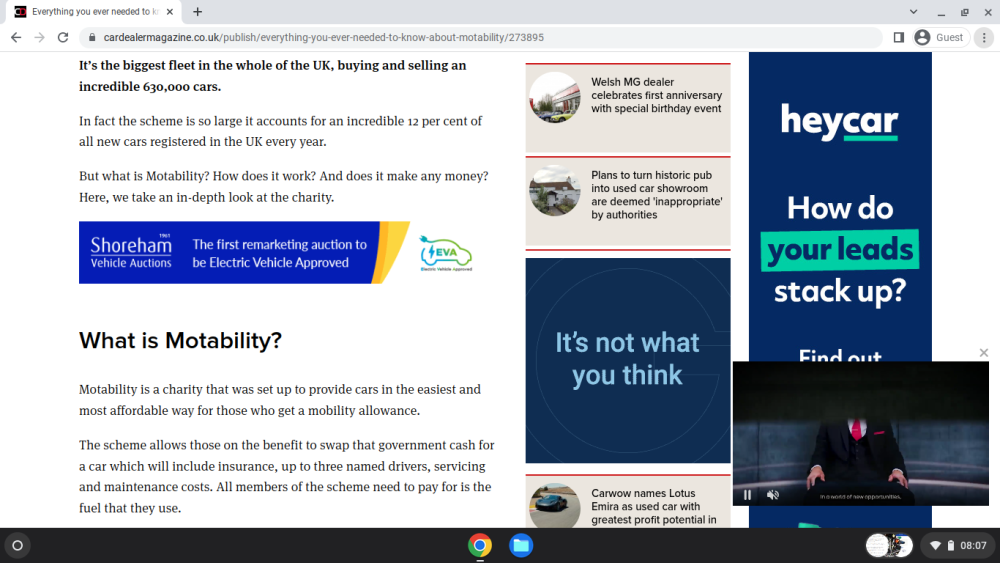Viewport: 1000px width, 563px height.
Task: Click the heycar logo in the ad
Action: (839, 121)
